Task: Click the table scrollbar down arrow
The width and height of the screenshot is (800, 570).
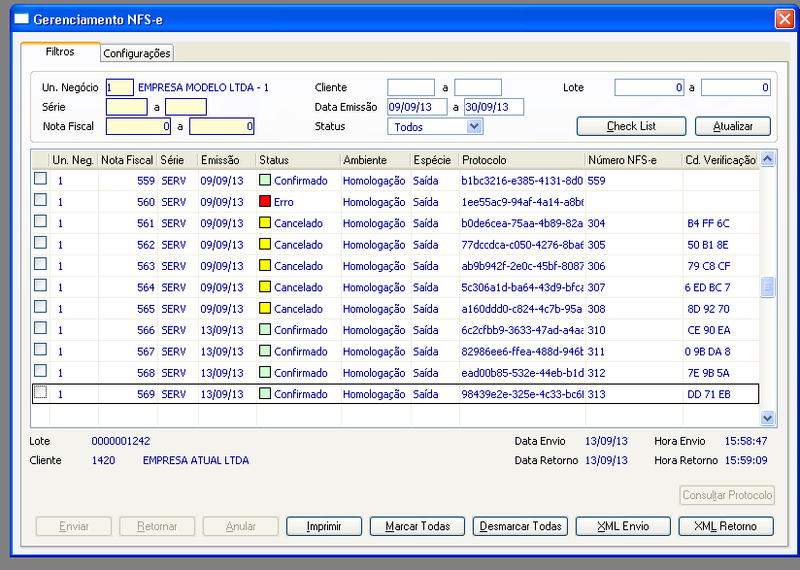Action: [x=767, y=418]
